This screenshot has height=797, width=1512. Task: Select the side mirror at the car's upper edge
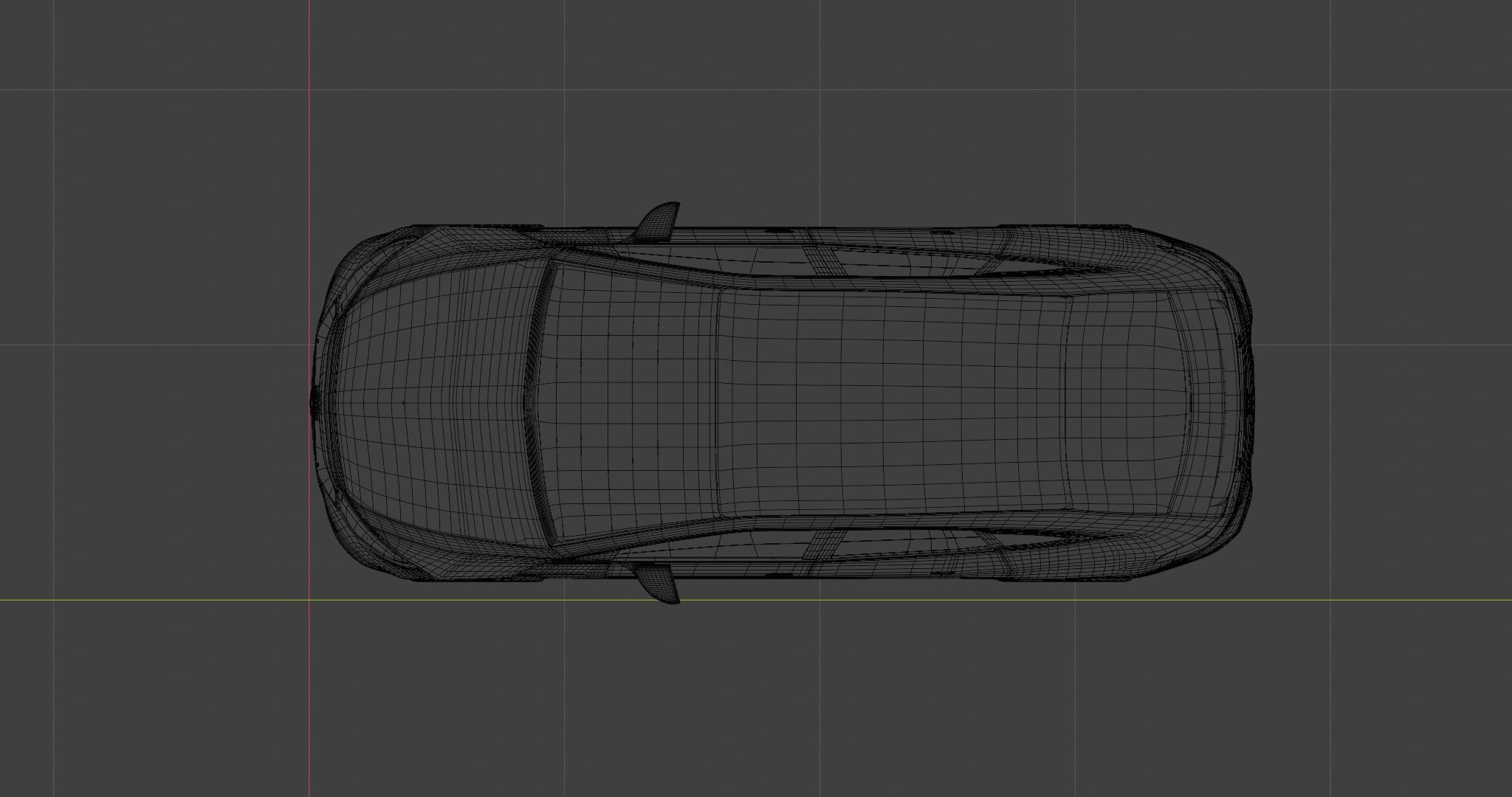coord(657,222)
